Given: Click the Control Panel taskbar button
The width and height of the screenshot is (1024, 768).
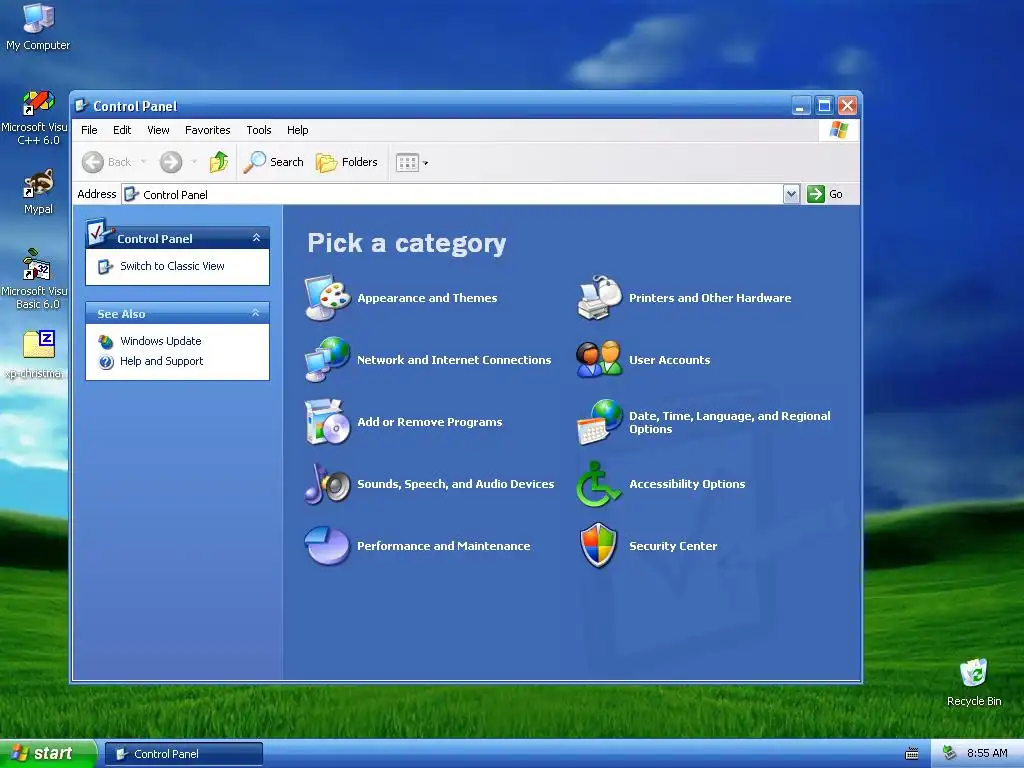Looking at the screenshot, I should [x=184, y=754].
